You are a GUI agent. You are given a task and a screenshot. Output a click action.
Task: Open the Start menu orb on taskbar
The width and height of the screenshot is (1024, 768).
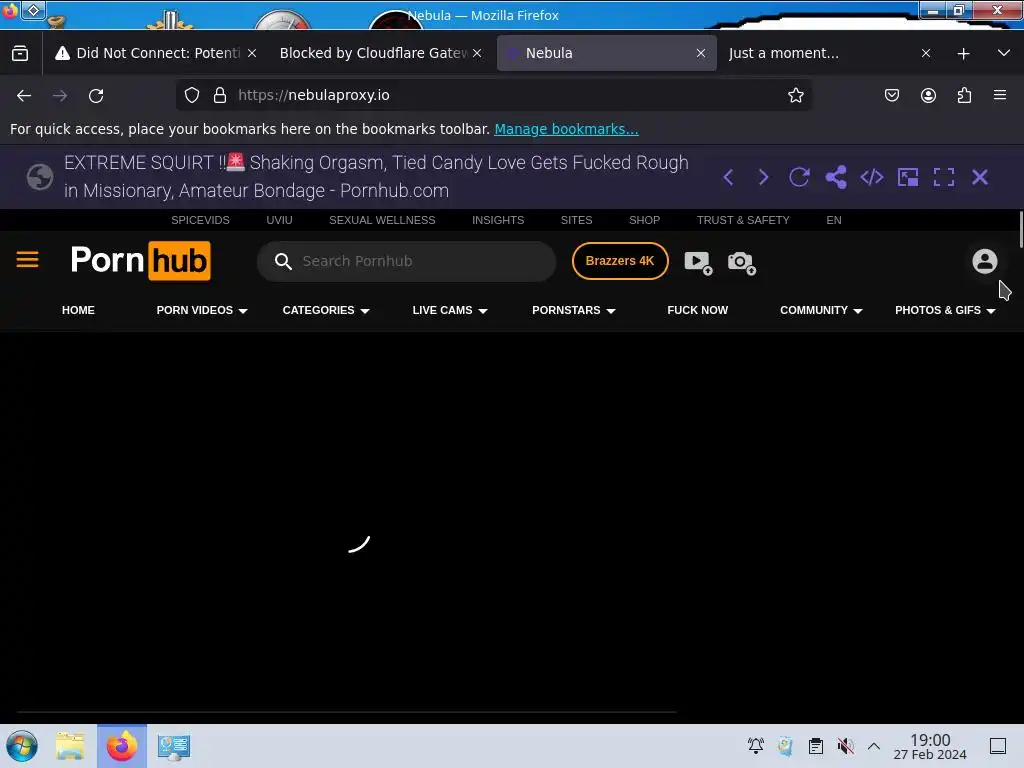click(22, 746)
